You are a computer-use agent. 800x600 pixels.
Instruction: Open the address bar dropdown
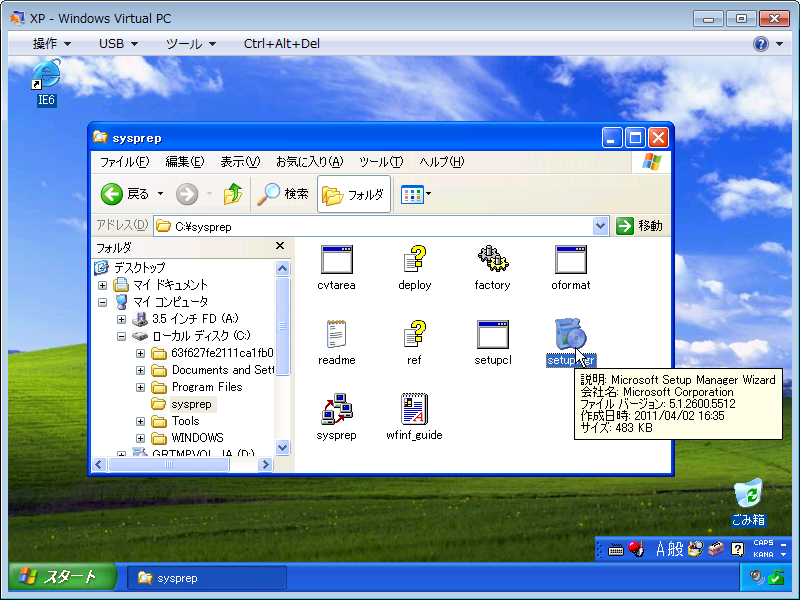(601, 226)
